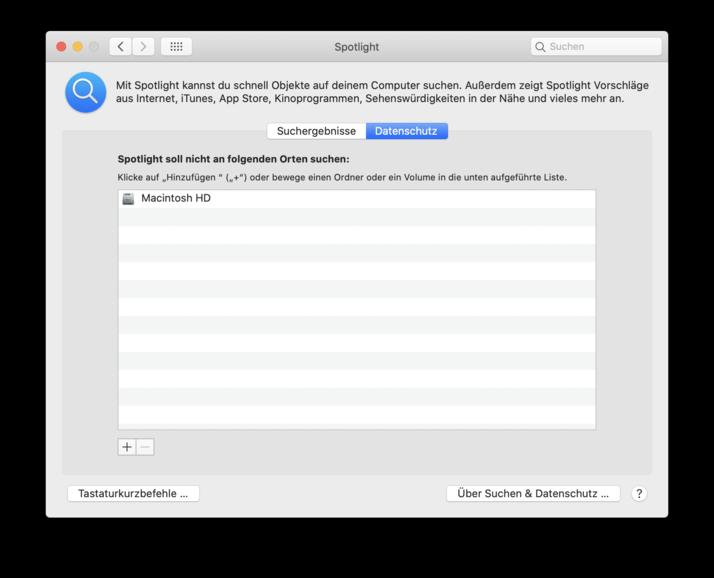This screenshot has width=714, height=578.
Task: Close the Spotlight window
Action: pos(61,46)
